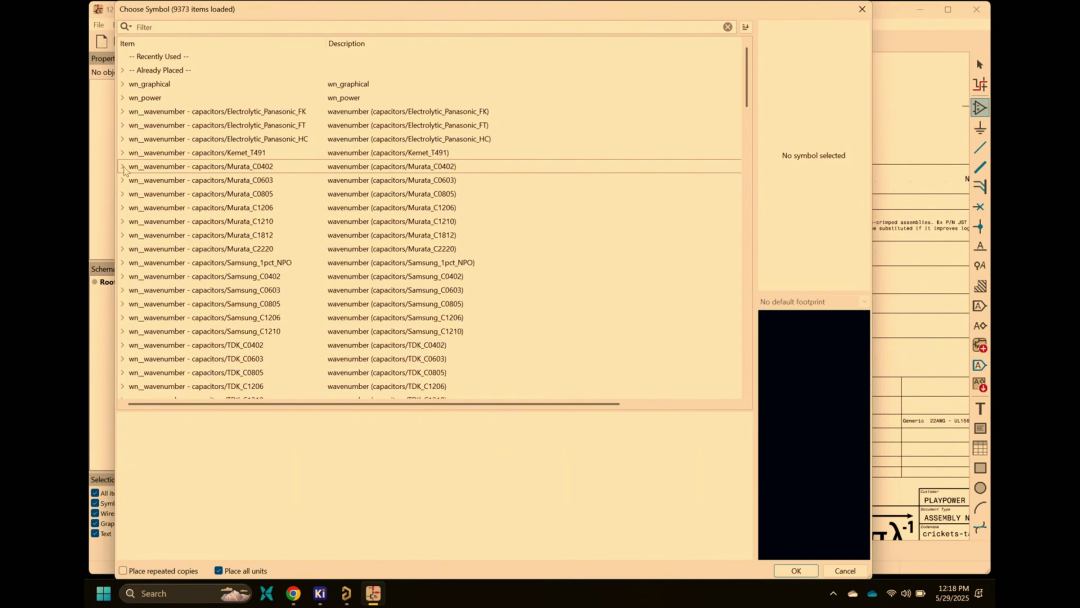Confirm with the OK button
The image size is (1080, 608).
tap(796, 571)
